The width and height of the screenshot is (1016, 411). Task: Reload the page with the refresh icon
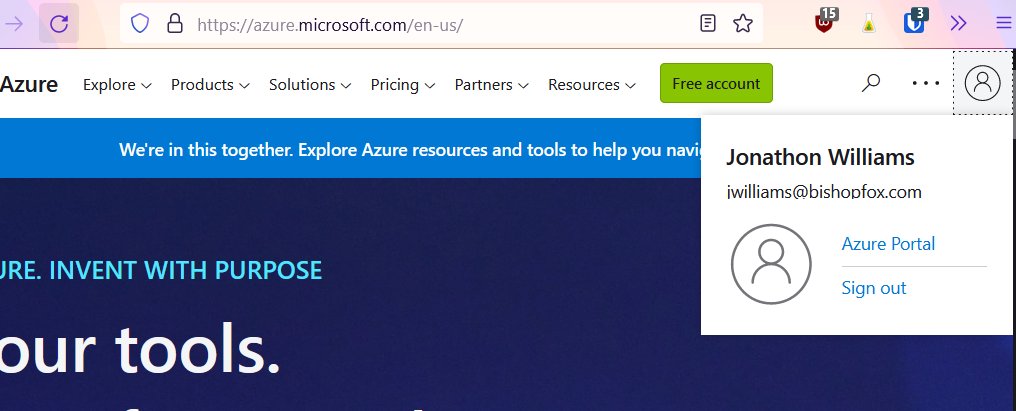[59, 24]
